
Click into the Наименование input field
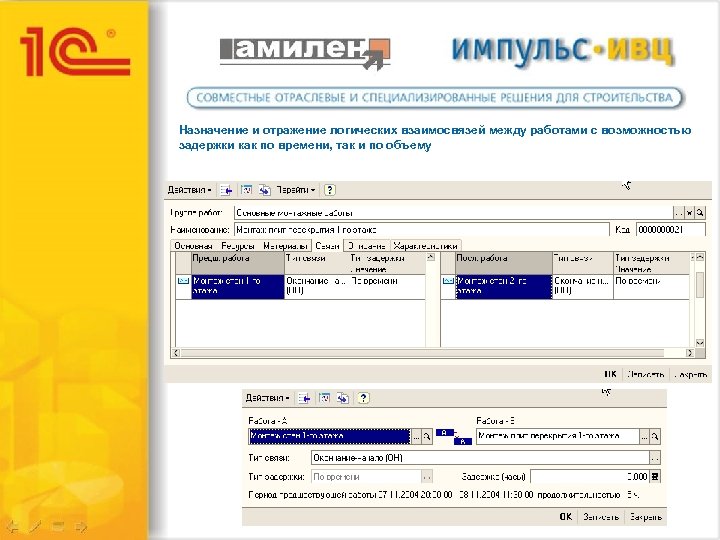[x=422, y=229]
